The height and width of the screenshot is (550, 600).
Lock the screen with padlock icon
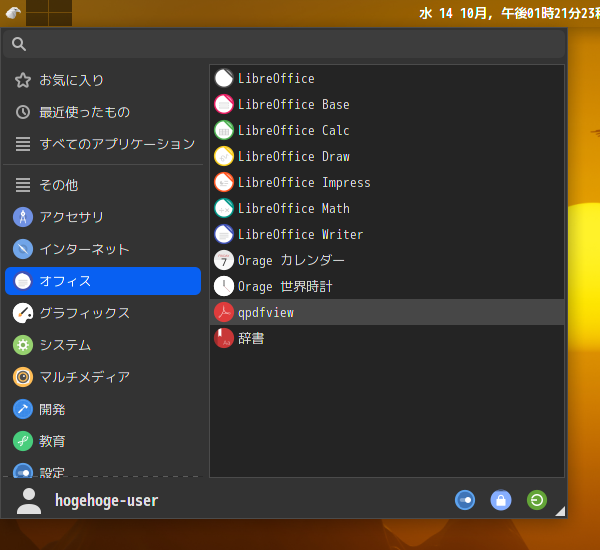[501, 500]
